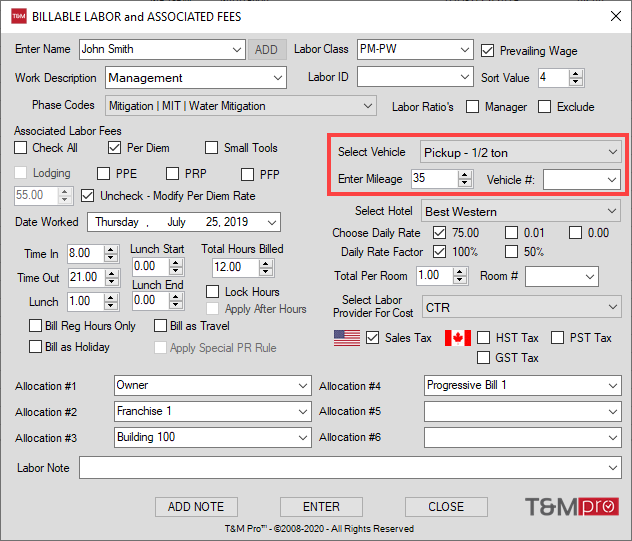Close the Billable Labor dialog window
Viewport: 632px width, 541px height.
point(615,16)
